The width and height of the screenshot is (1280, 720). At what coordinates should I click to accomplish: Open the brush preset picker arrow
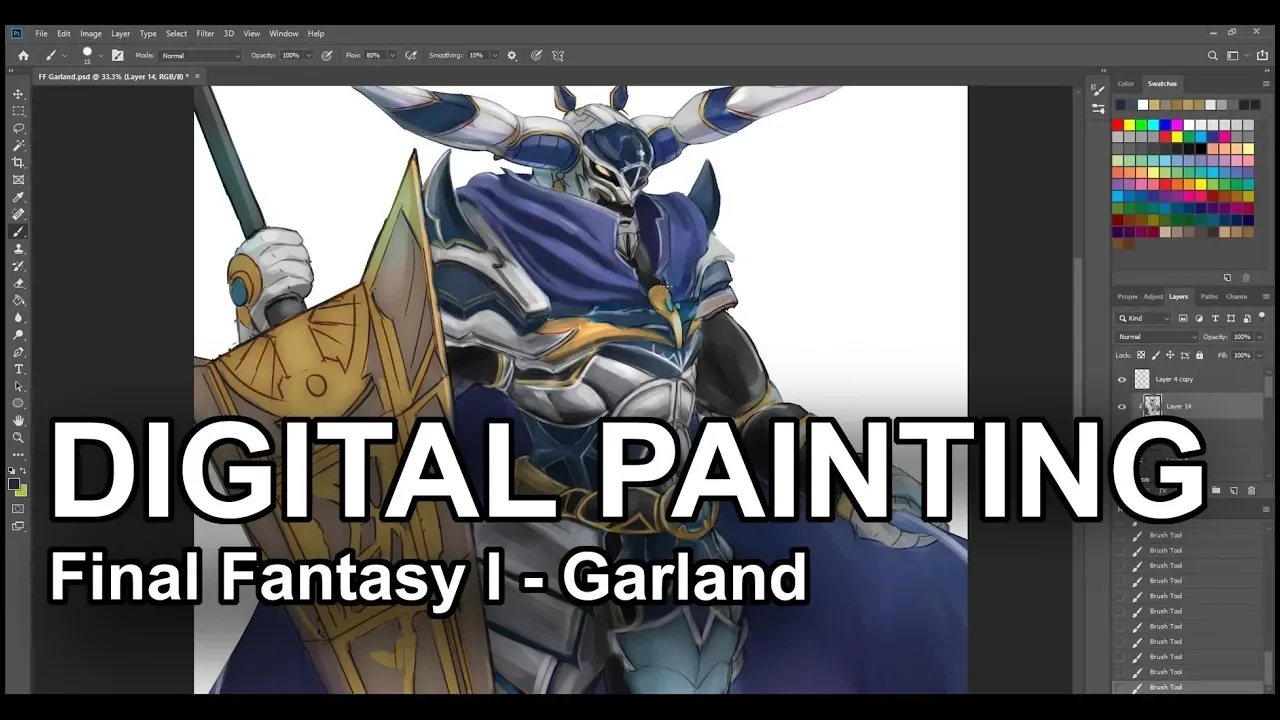point(101,55)
